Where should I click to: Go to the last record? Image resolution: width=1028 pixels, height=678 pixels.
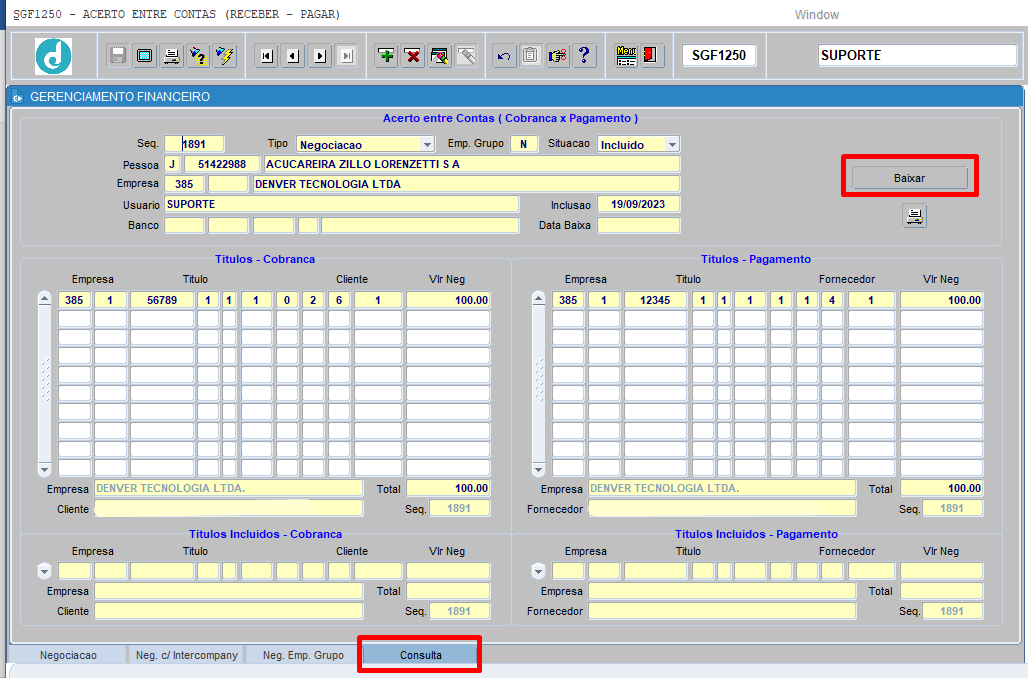click(347, 56)
